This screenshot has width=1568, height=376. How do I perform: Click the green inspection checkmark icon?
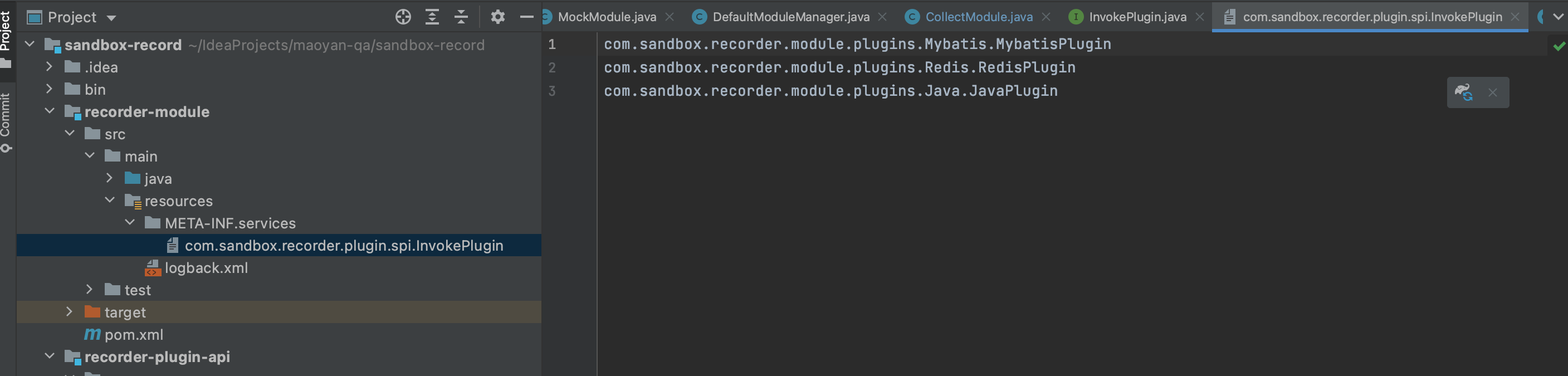point(1559,46)
